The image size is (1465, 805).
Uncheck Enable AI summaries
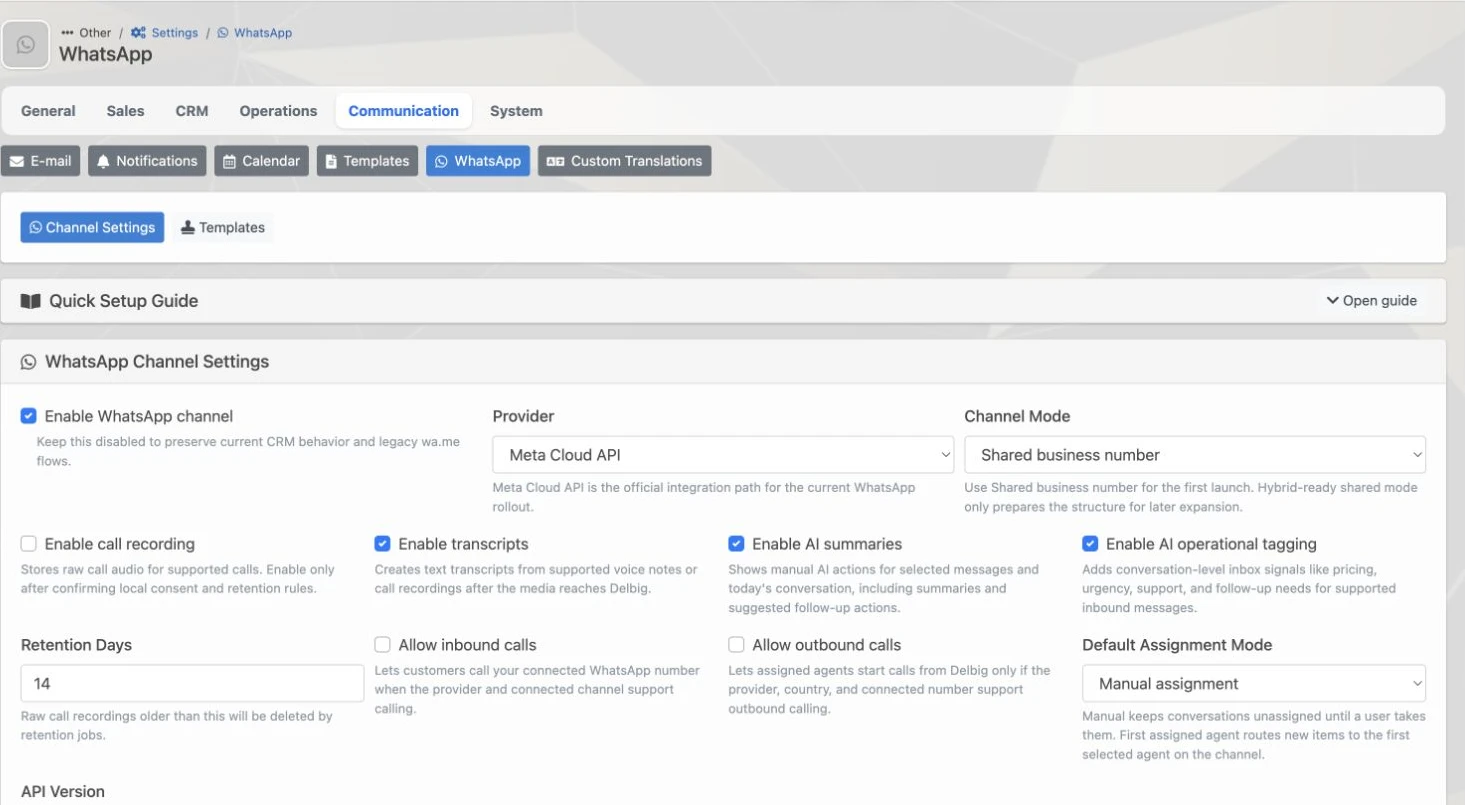736,544
